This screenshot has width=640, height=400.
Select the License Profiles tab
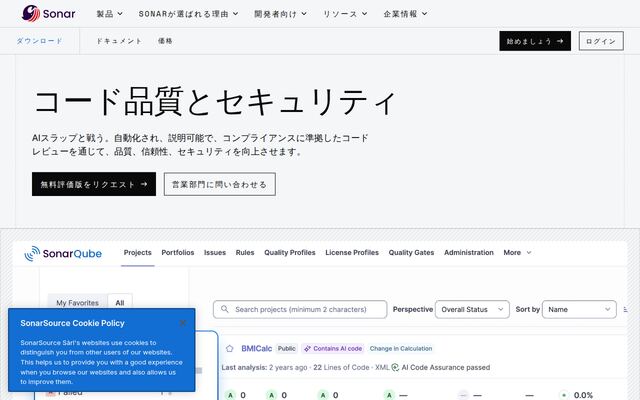click(352, 253)
